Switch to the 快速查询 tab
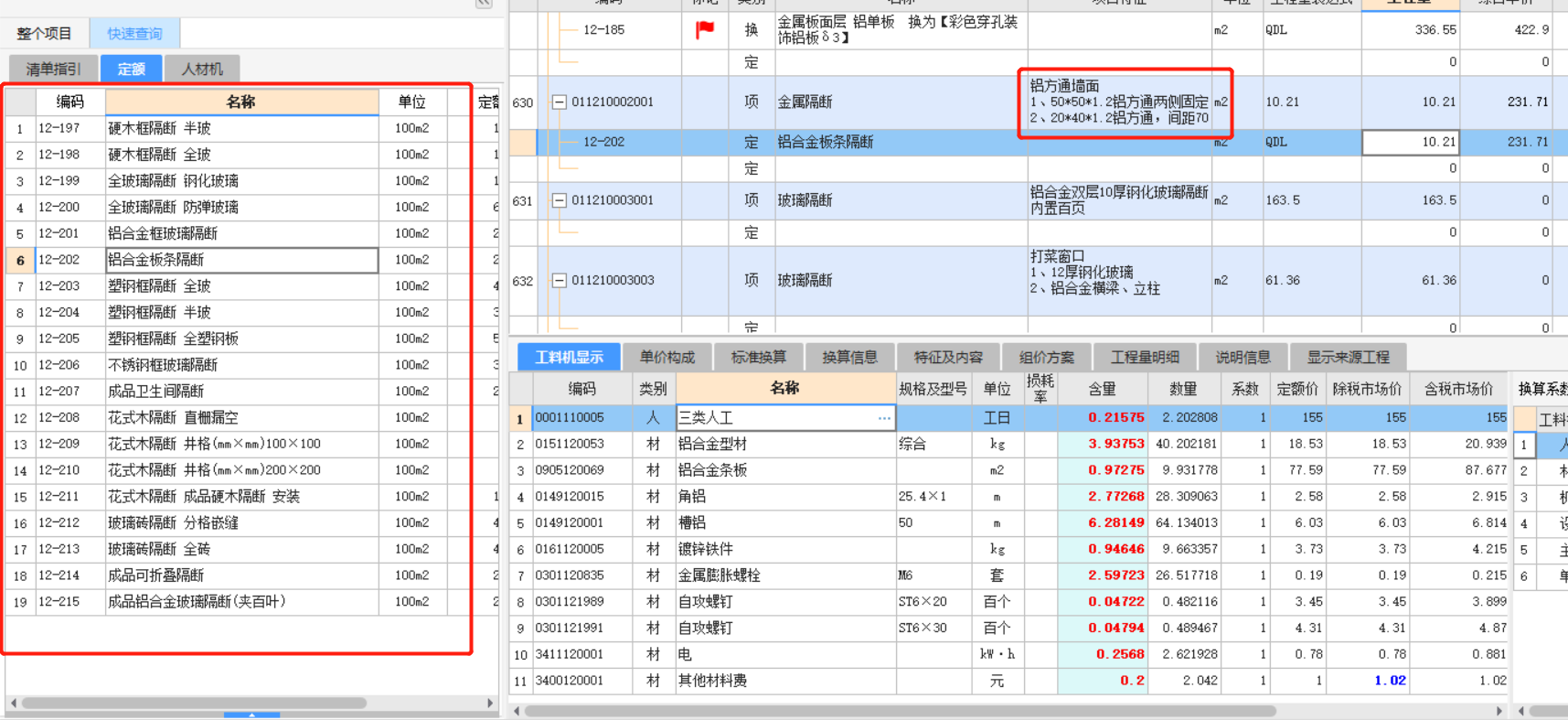 [134, 34]
